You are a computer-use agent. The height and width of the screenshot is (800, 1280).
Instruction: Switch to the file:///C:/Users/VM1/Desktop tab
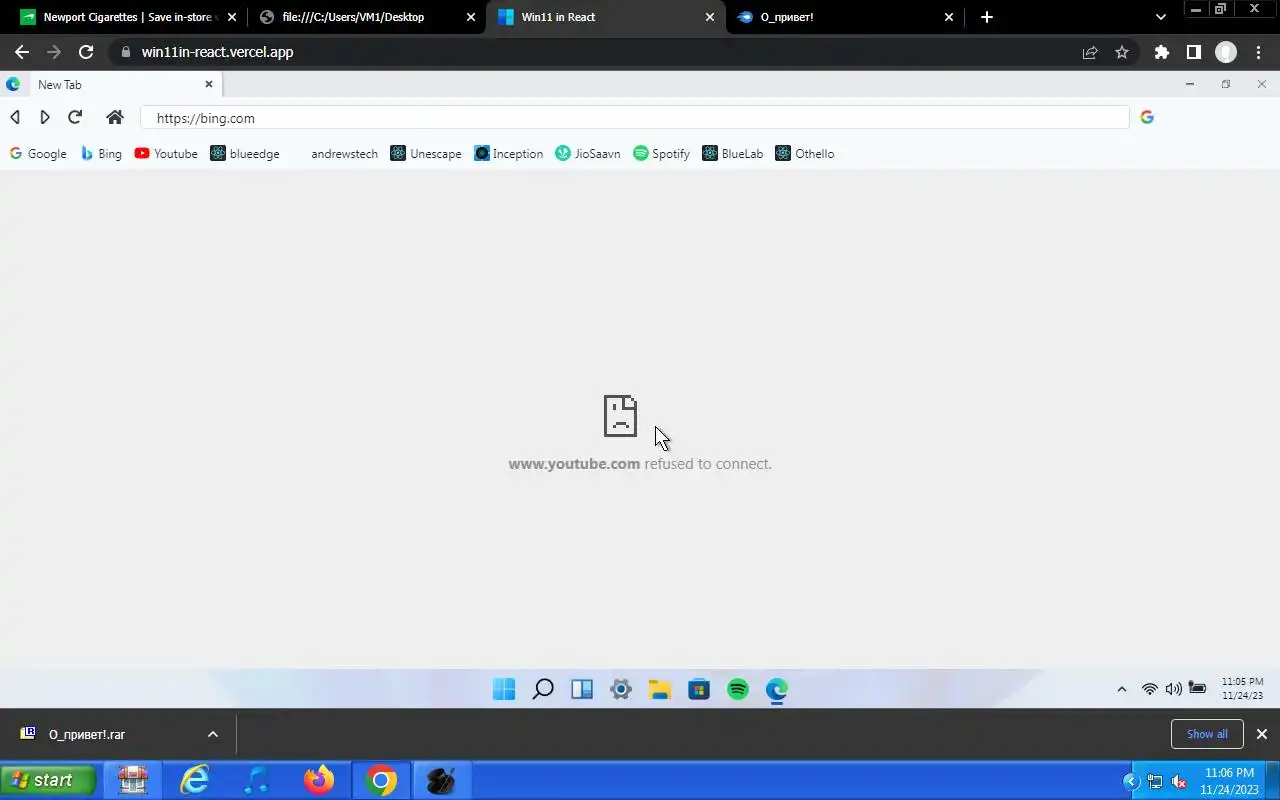click(x=367, y=17)
